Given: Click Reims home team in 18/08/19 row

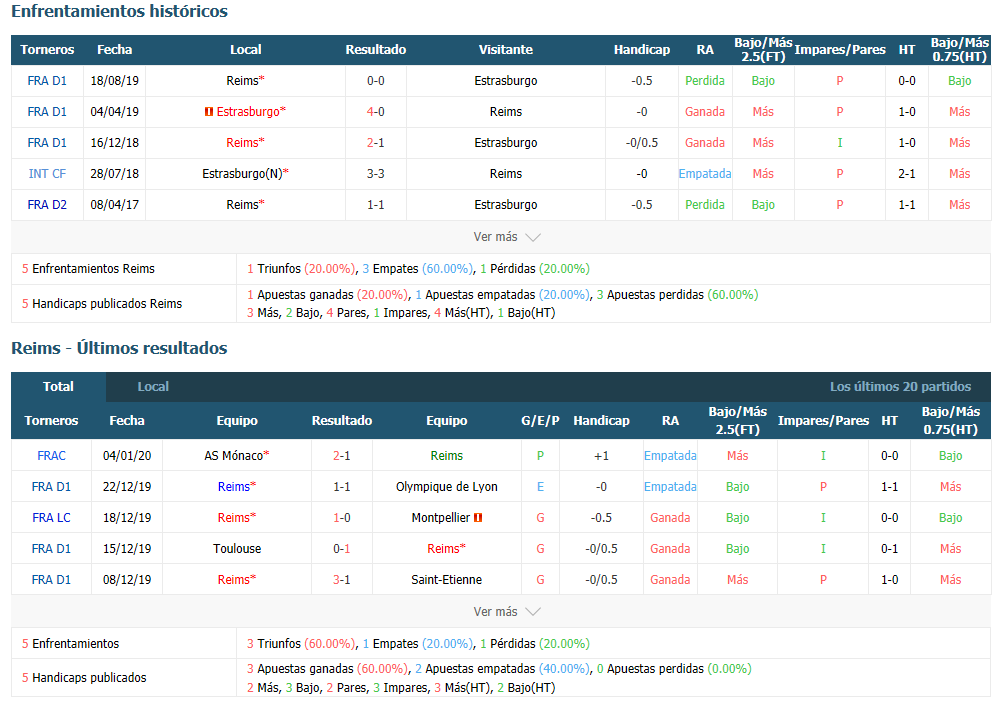Looking at the screenshot, I should click(242, 80).
